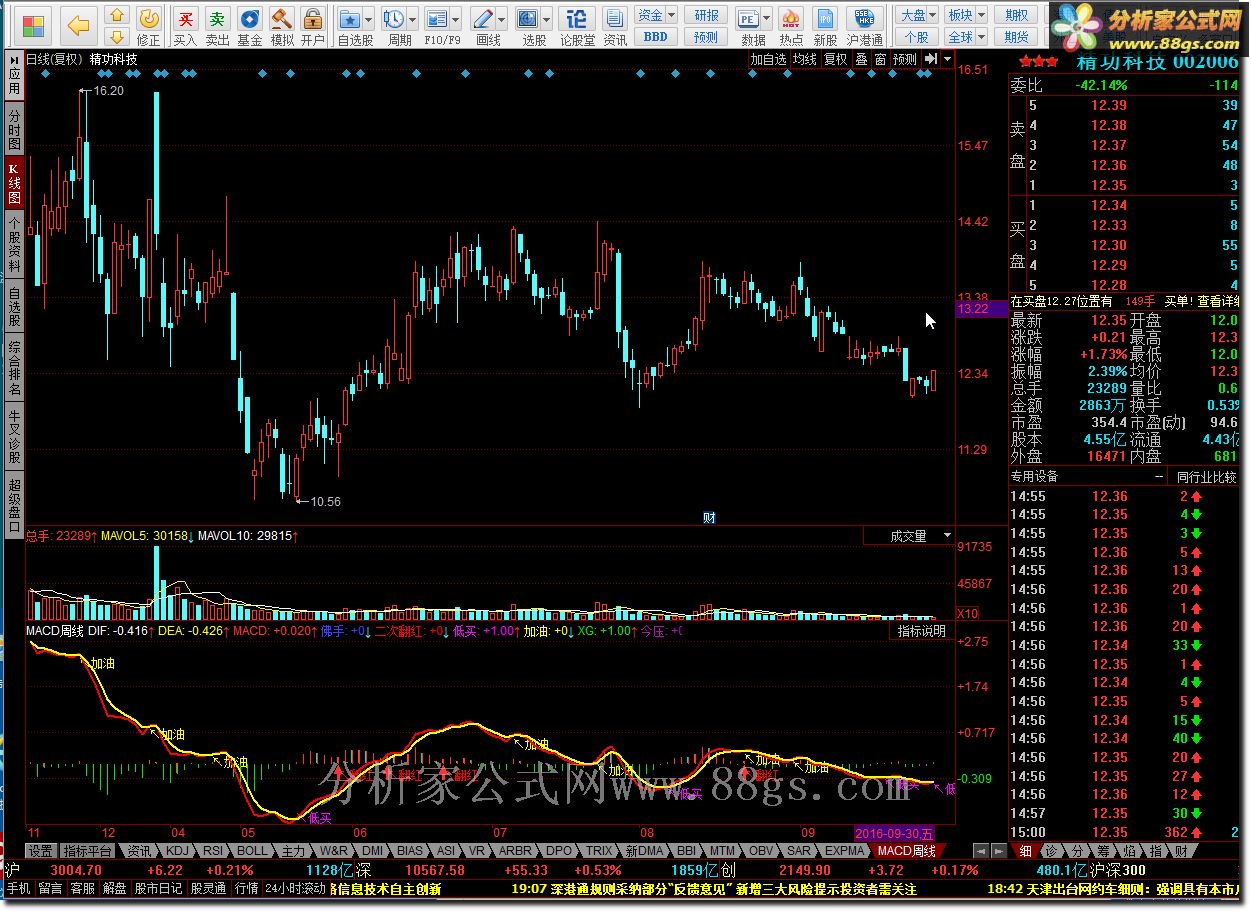Click the up arrow navigation icon
The height and width of the screenshot is (911, 1251).
[117, 15]
